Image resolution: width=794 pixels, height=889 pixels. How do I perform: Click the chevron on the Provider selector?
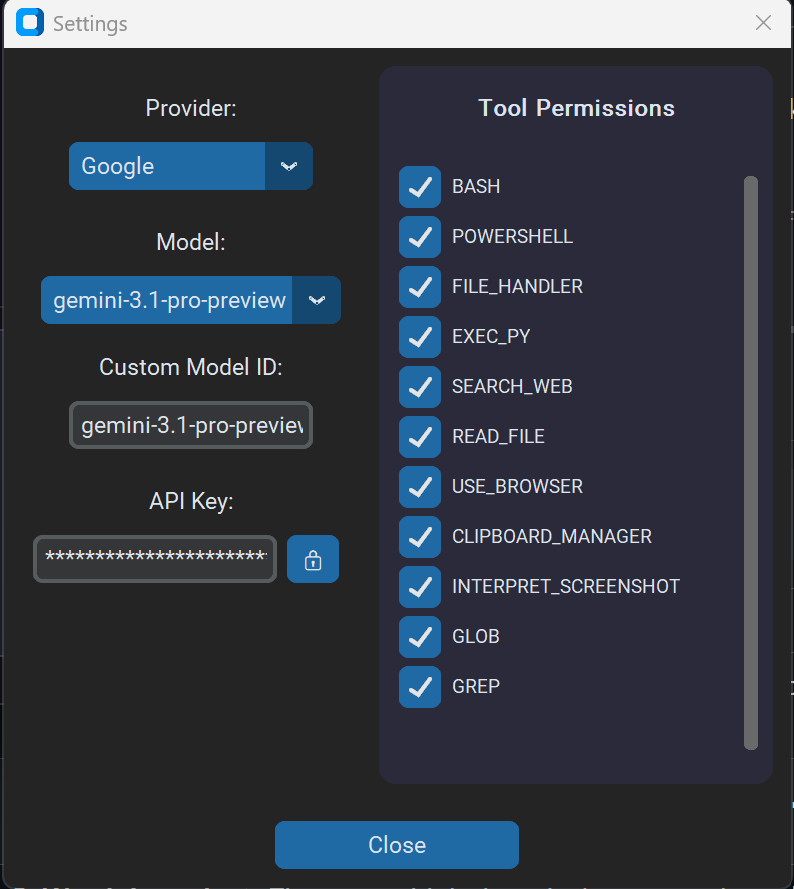pos(289,166)
